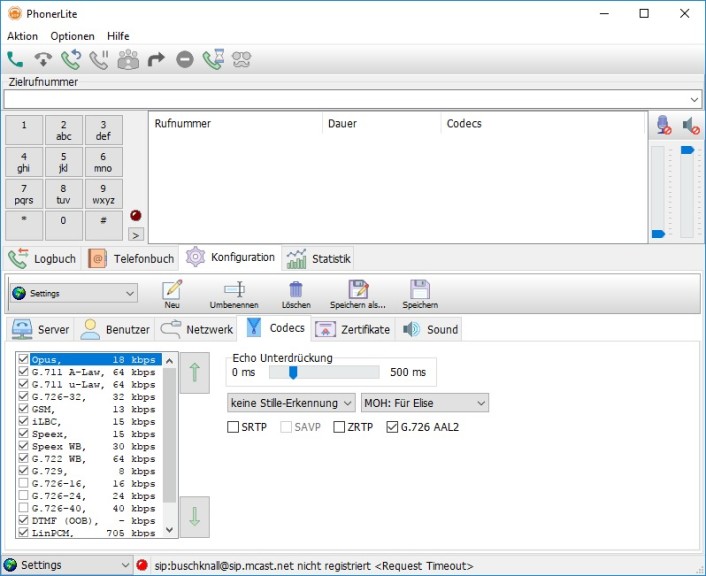
Task: Click the red record indicator by keypad
Action: 136,215
